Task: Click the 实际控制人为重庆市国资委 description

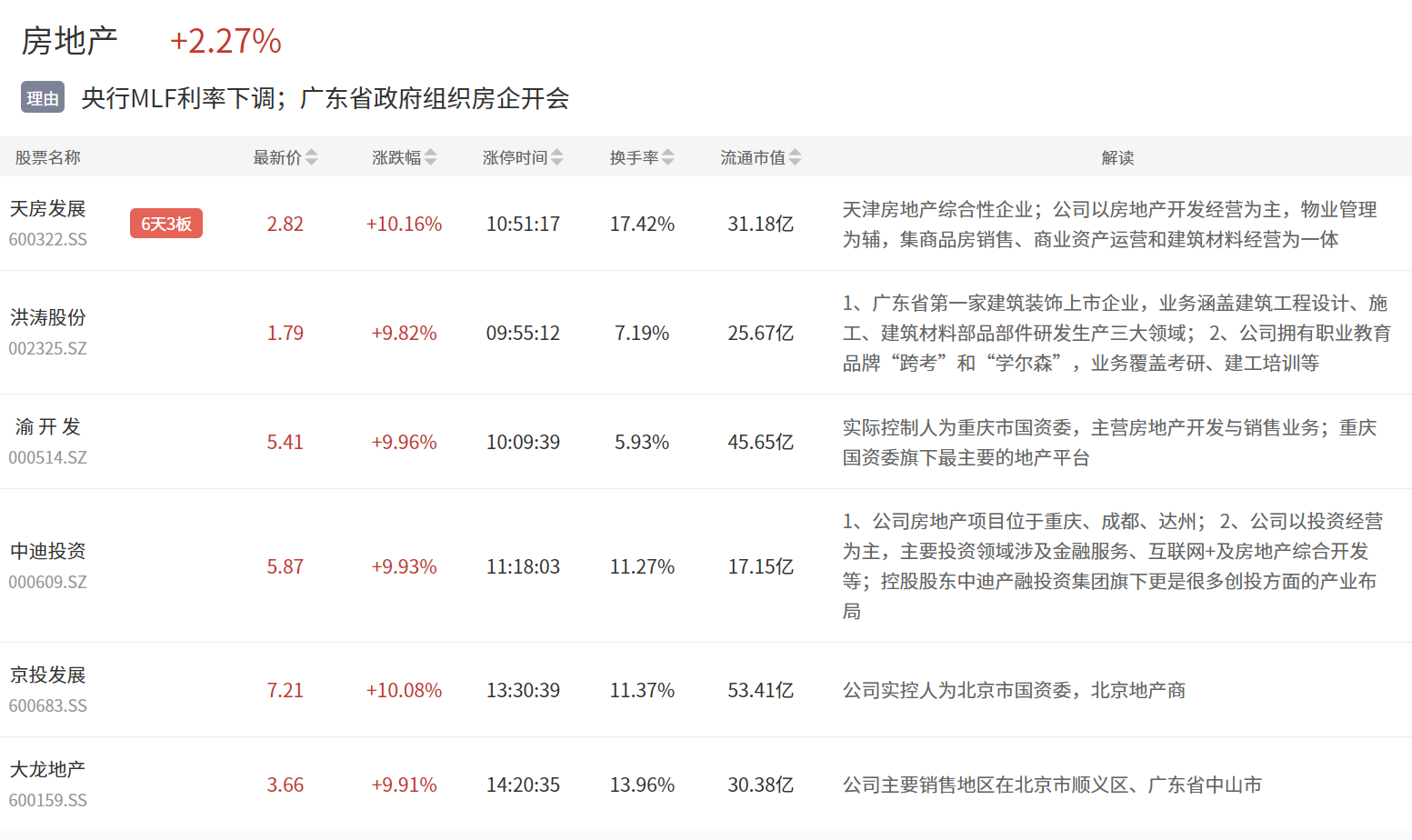Action: pyautogui.click(x=1109, y=442)
